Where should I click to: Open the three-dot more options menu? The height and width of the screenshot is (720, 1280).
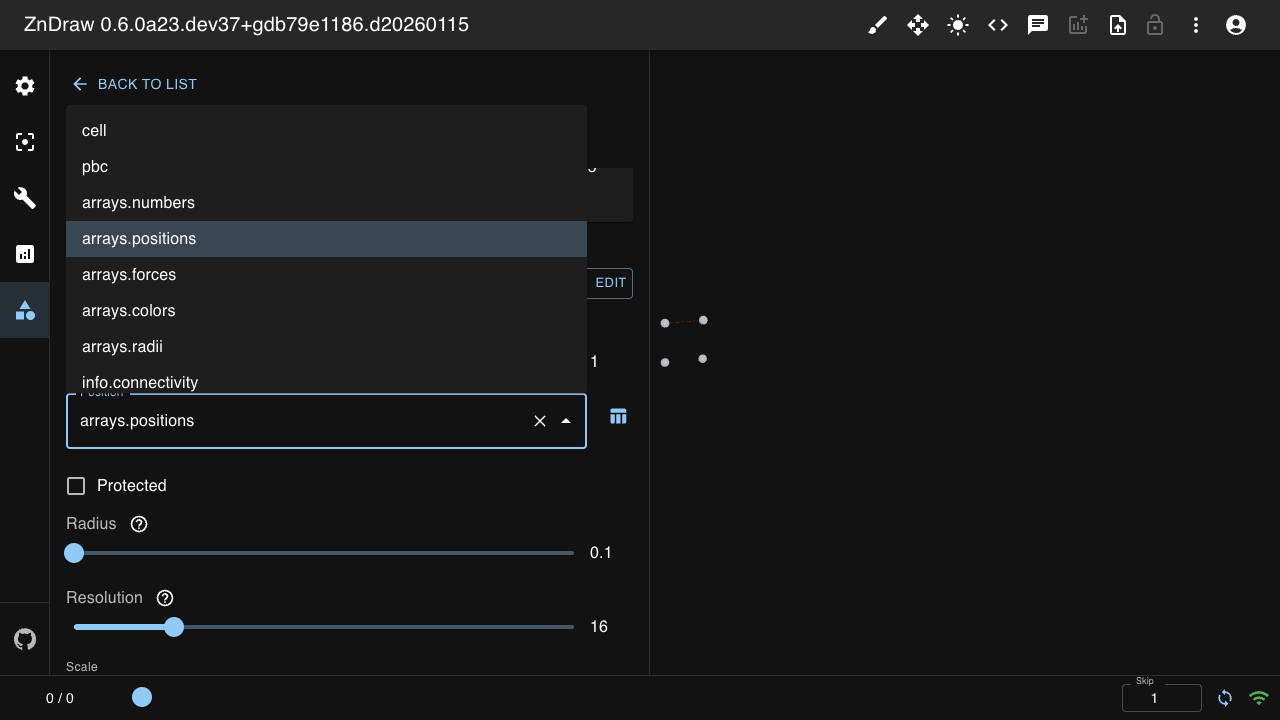point(1196,25)
